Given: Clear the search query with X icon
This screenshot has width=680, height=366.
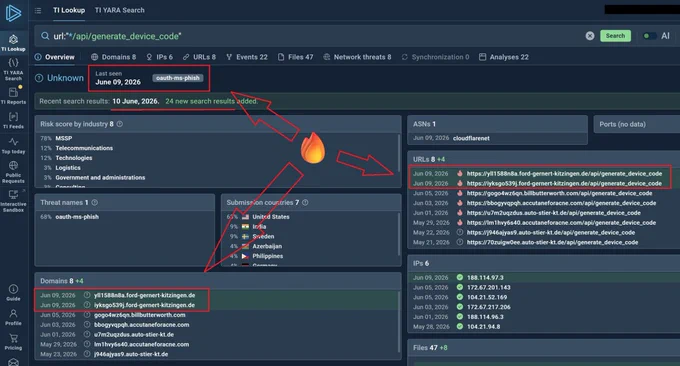Looking at the screenshot, I should [x=590, y=36].
